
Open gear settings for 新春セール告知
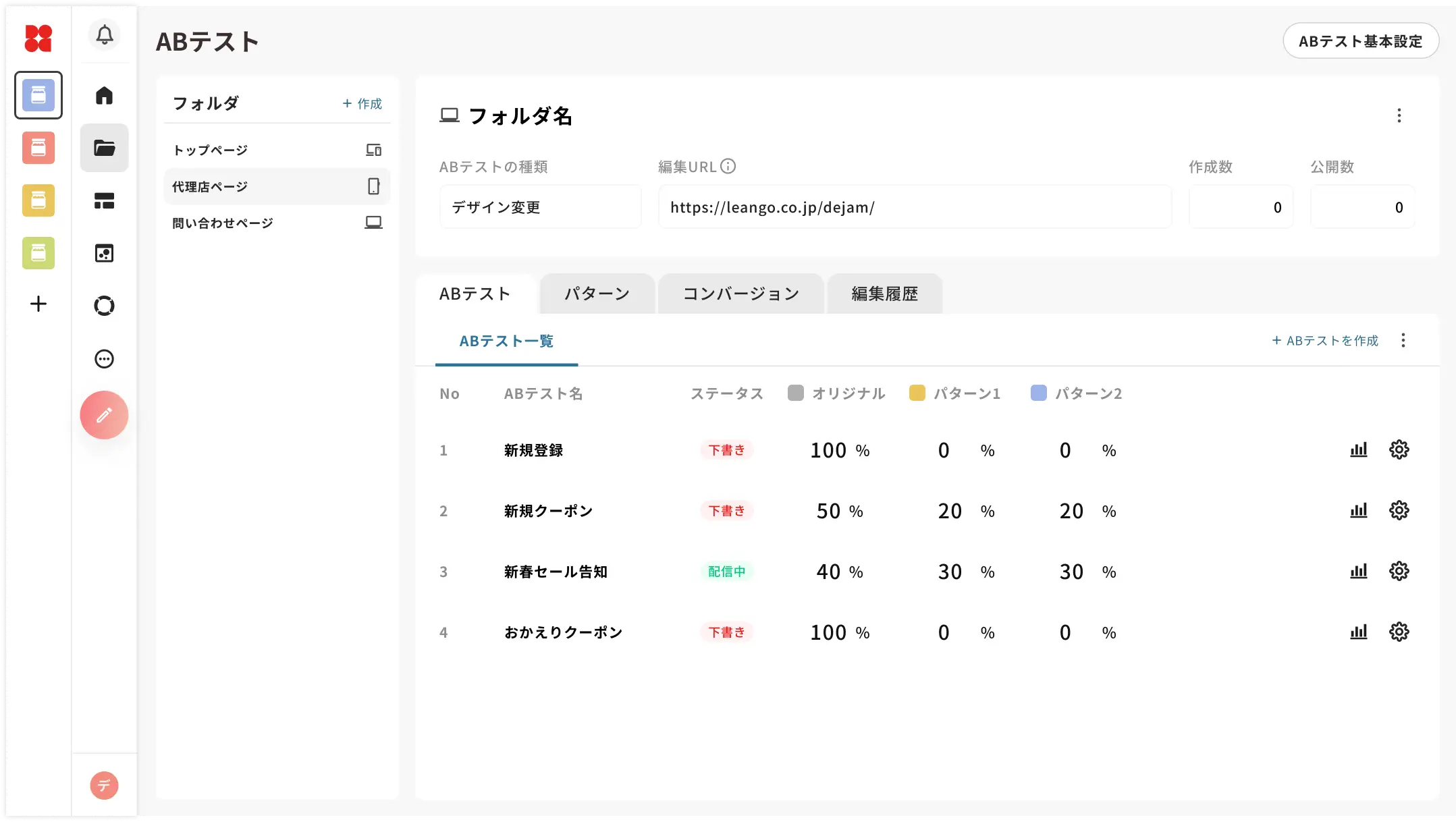coord(1399,572)
